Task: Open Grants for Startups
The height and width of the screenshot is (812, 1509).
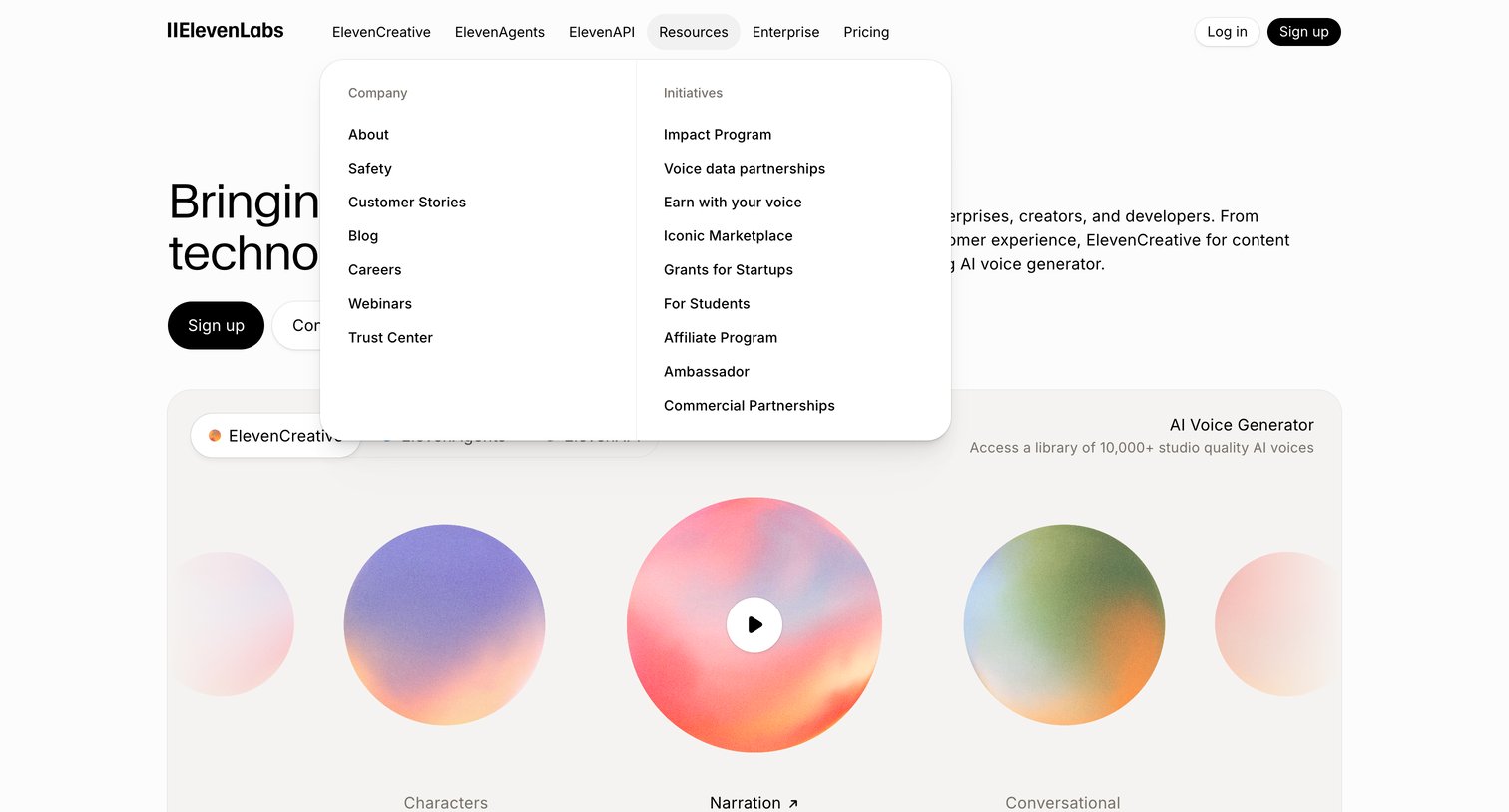Action: pyautogui.click(x=729, y=269)
